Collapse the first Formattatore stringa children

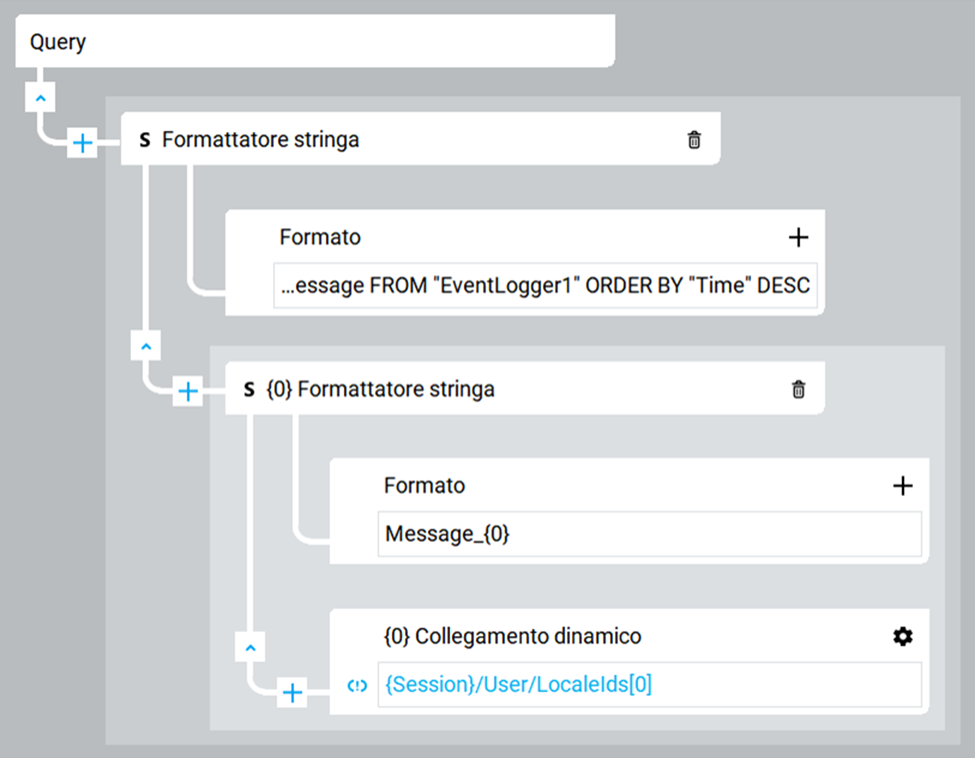pyautogui.click(x=145, y=346)
